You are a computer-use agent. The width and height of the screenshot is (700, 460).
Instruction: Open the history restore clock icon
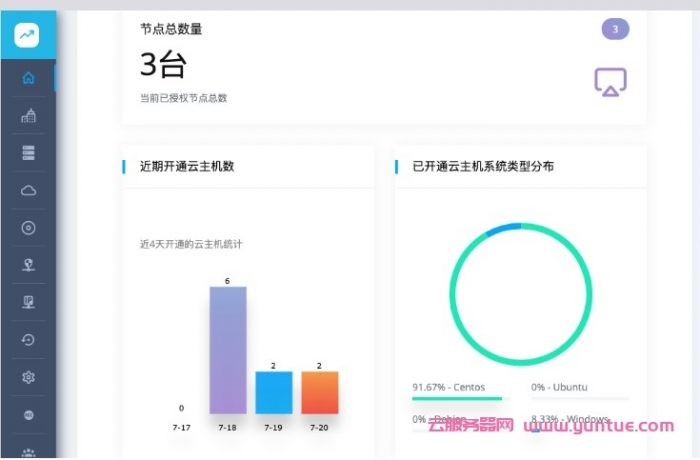[x=28, y=340]
